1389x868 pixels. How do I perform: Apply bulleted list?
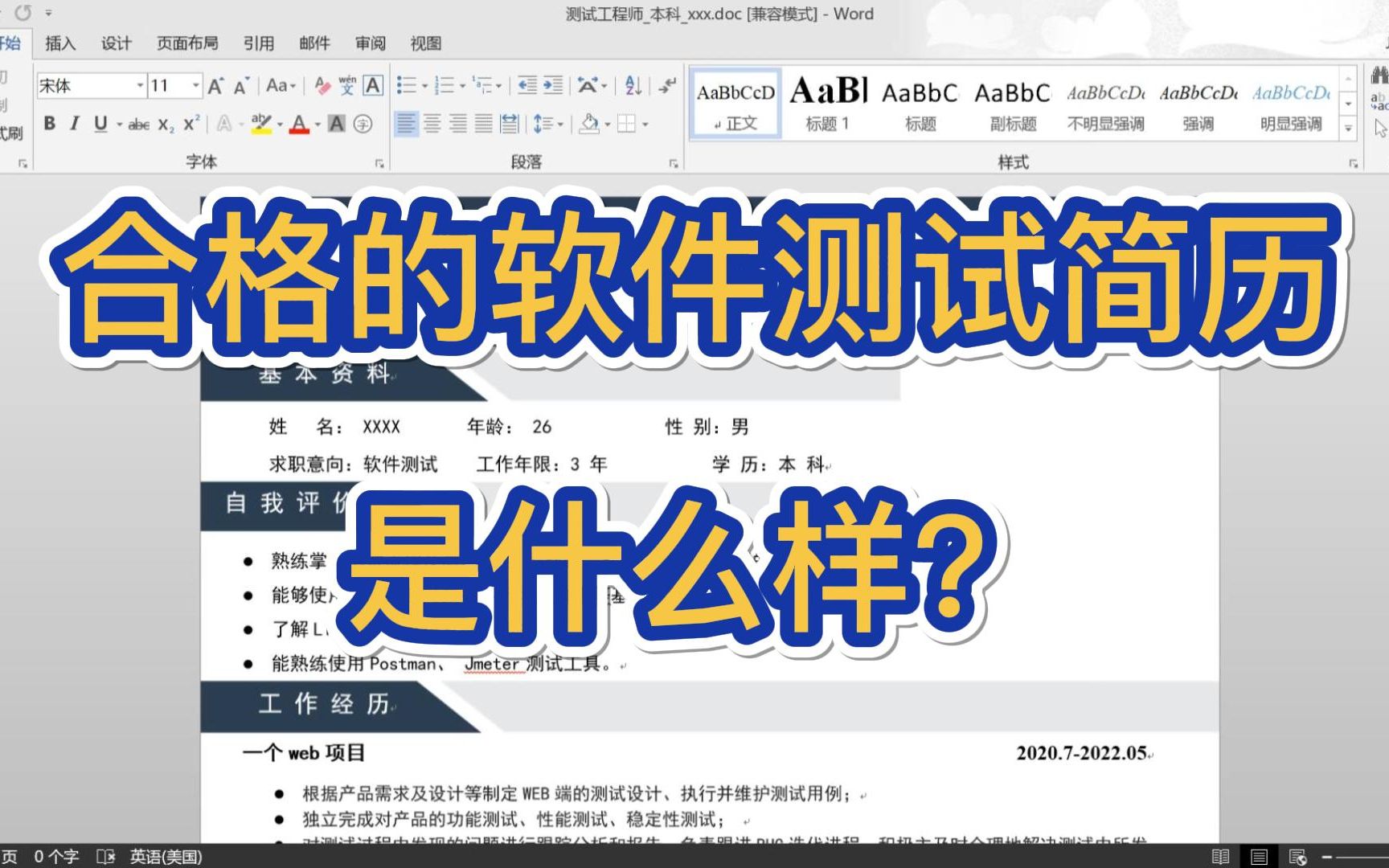(x=408, y=85)
